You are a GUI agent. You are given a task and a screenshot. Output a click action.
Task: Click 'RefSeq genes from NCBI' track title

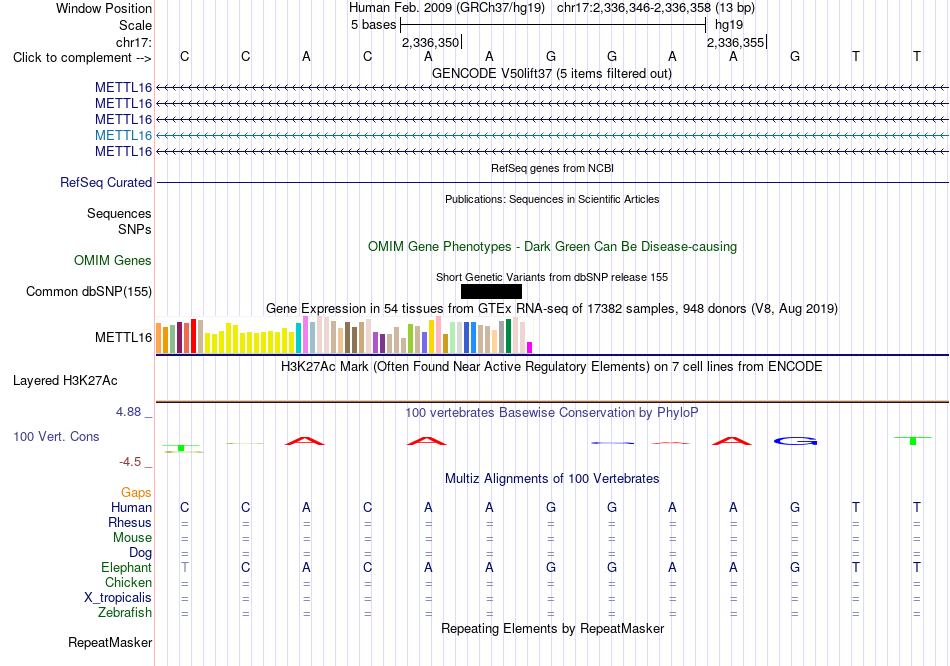(x=552, y=168)
